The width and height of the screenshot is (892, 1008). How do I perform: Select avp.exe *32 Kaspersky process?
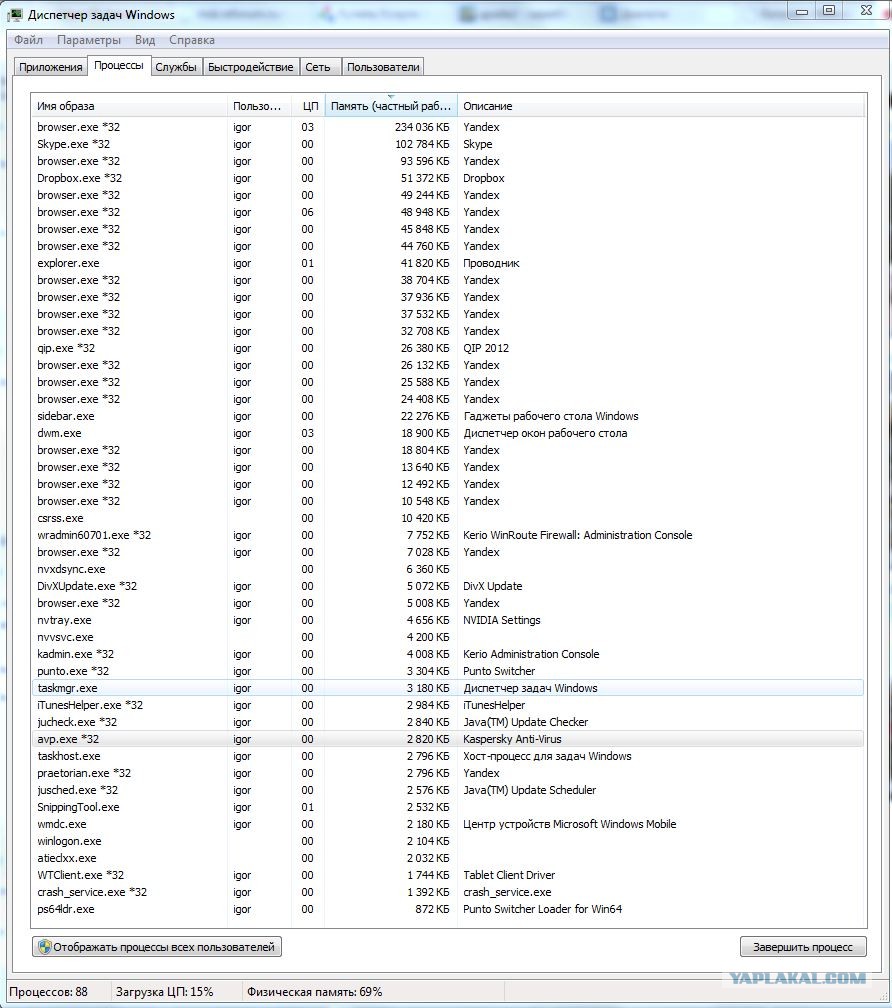[447, 739]
